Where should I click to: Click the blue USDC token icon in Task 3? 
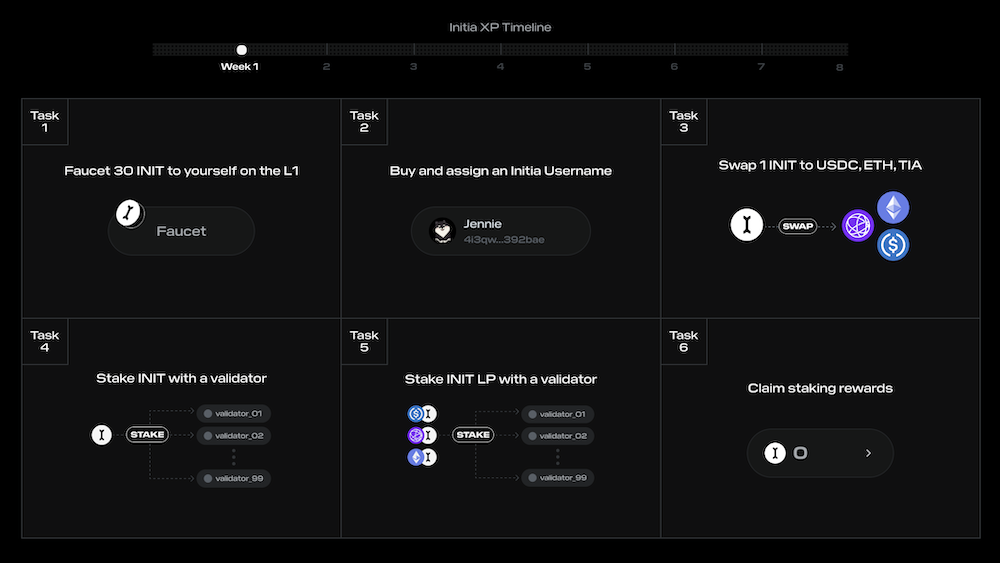893,245
